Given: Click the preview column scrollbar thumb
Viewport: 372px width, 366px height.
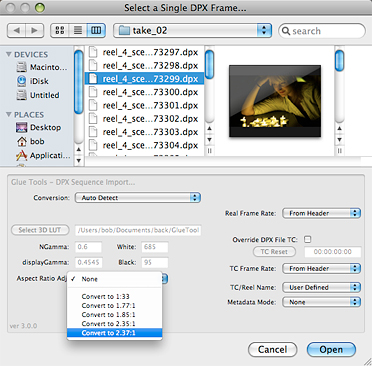Looking at the screenshot, I should click(x=339, y=60).
